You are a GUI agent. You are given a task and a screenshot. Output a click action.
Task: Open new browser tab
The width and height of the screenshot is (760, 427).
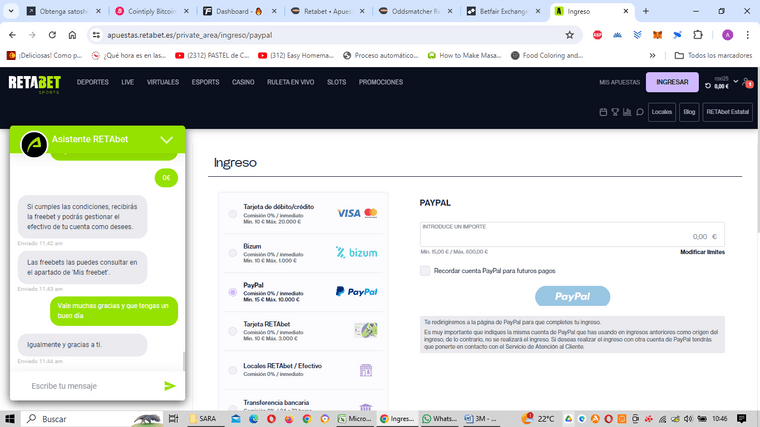point(646,11)
